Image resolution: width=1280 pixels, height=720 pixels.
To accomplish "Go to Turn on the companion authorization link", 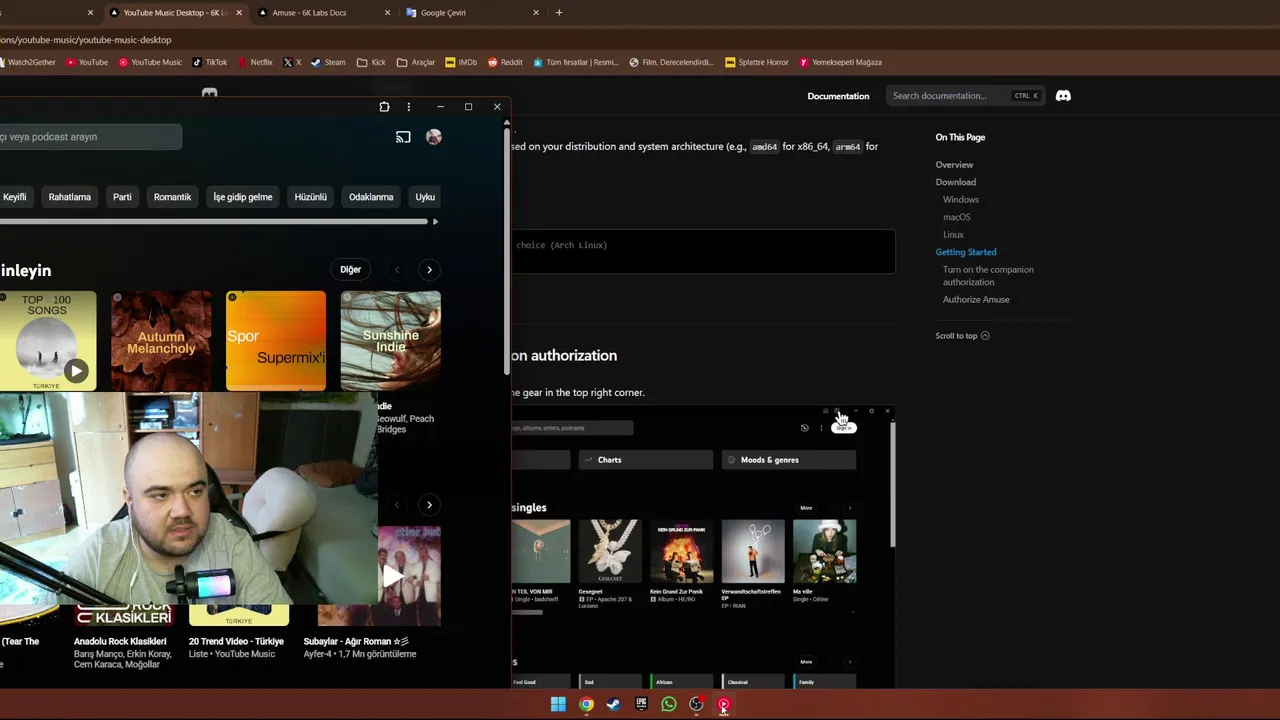I will 988,276.
